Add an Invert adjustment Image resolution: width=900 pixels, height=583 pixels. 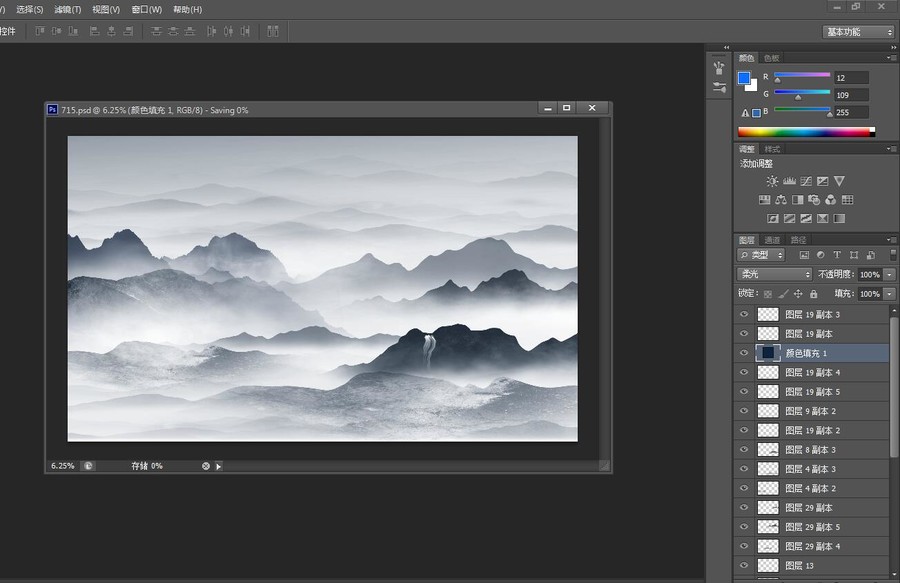(773, 218)
